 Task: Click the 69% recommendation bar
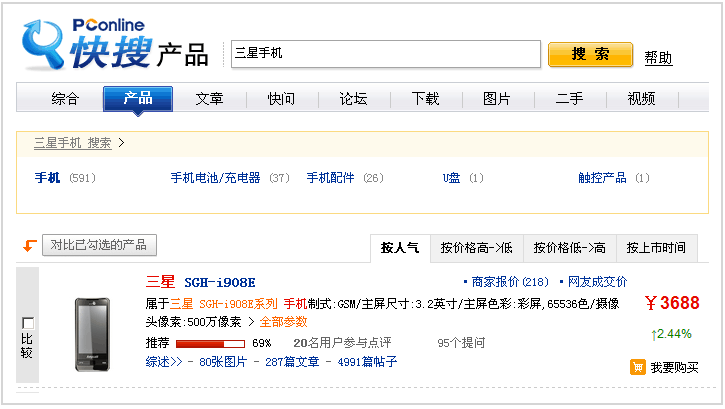[x=210, y=343]
